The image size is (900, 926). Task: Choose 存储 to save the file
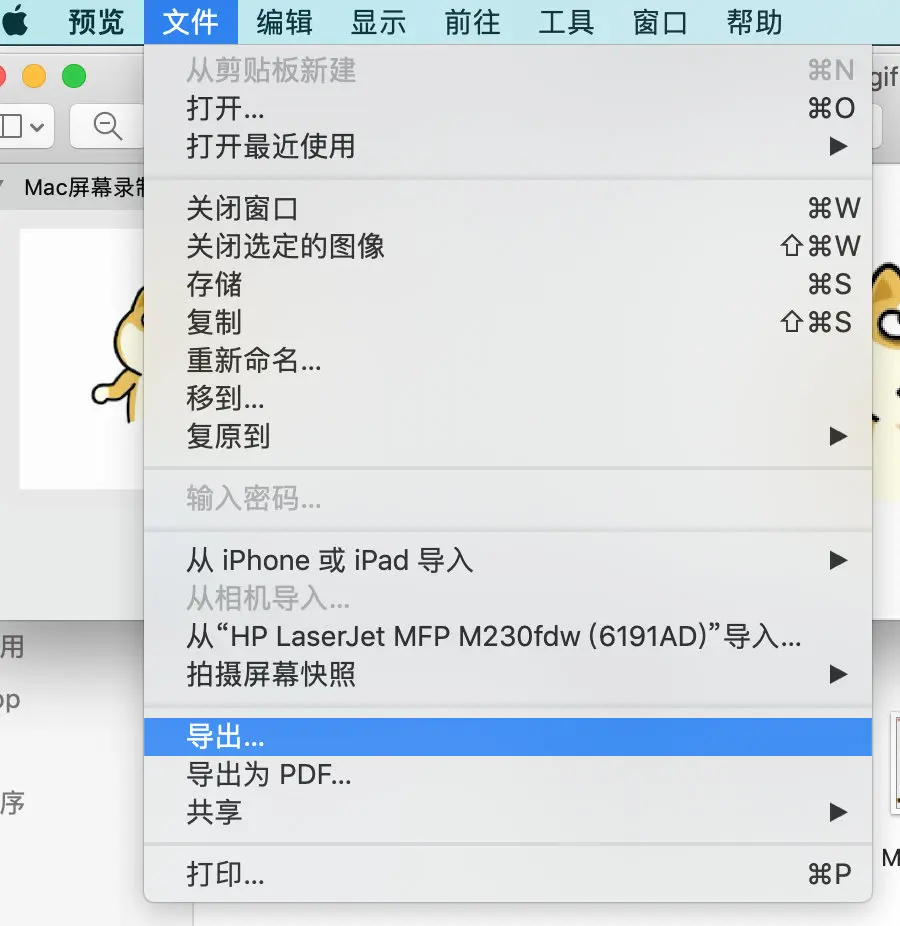(x=508, y=284)
